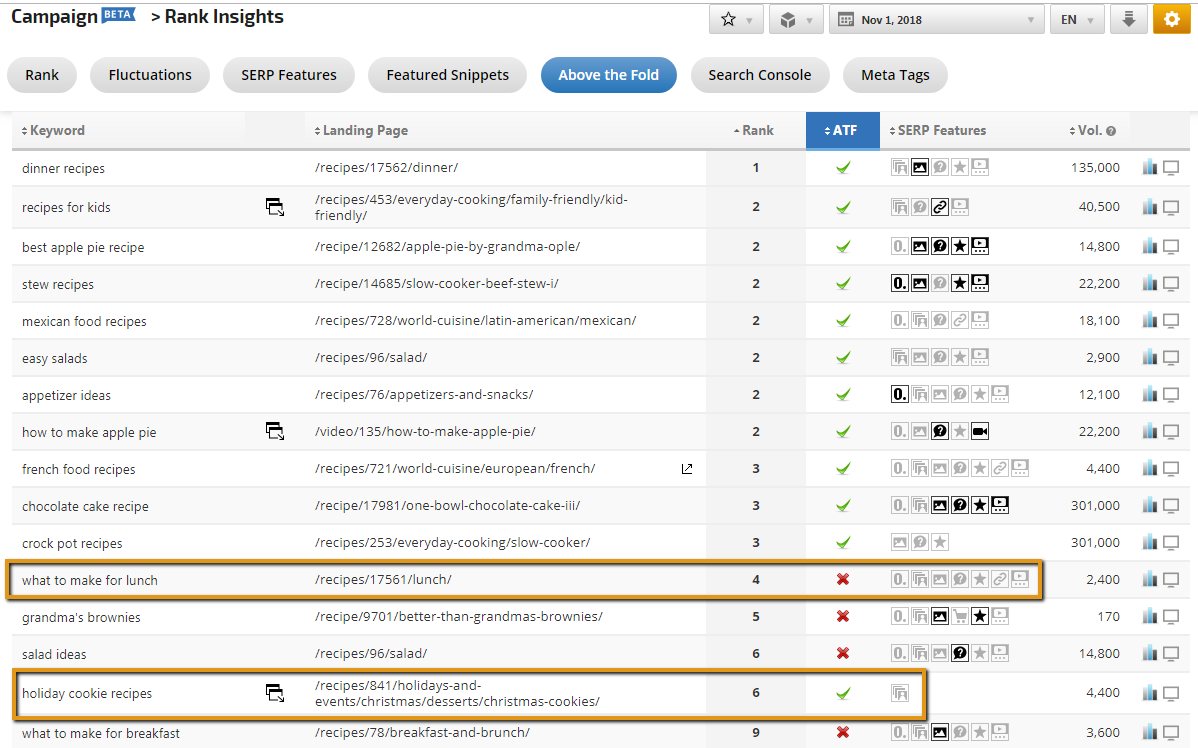Click link SERP feature icon in recipes for kids row

coord(940,207)
